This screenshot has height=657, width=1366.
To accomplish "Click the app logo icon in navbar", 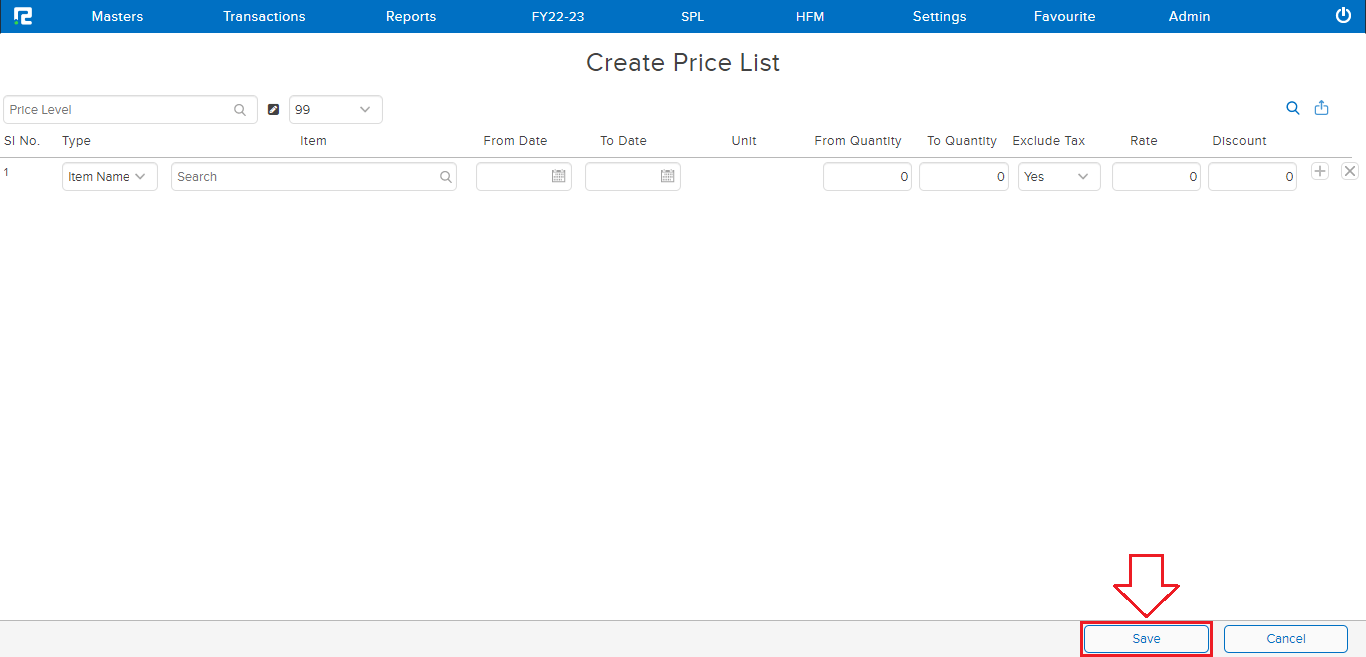I will (23, 16).
